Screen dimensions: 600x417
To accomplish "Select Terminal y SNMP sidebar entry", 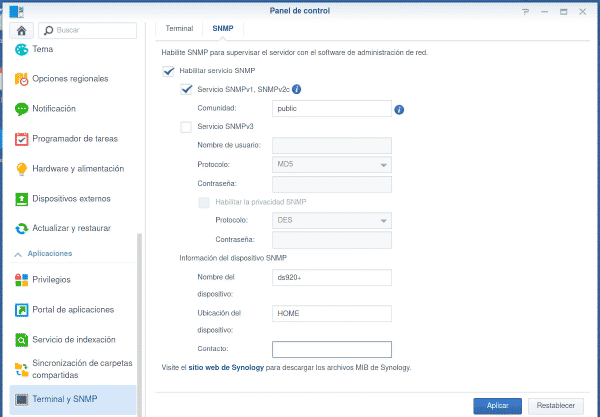I will (73, 400).
